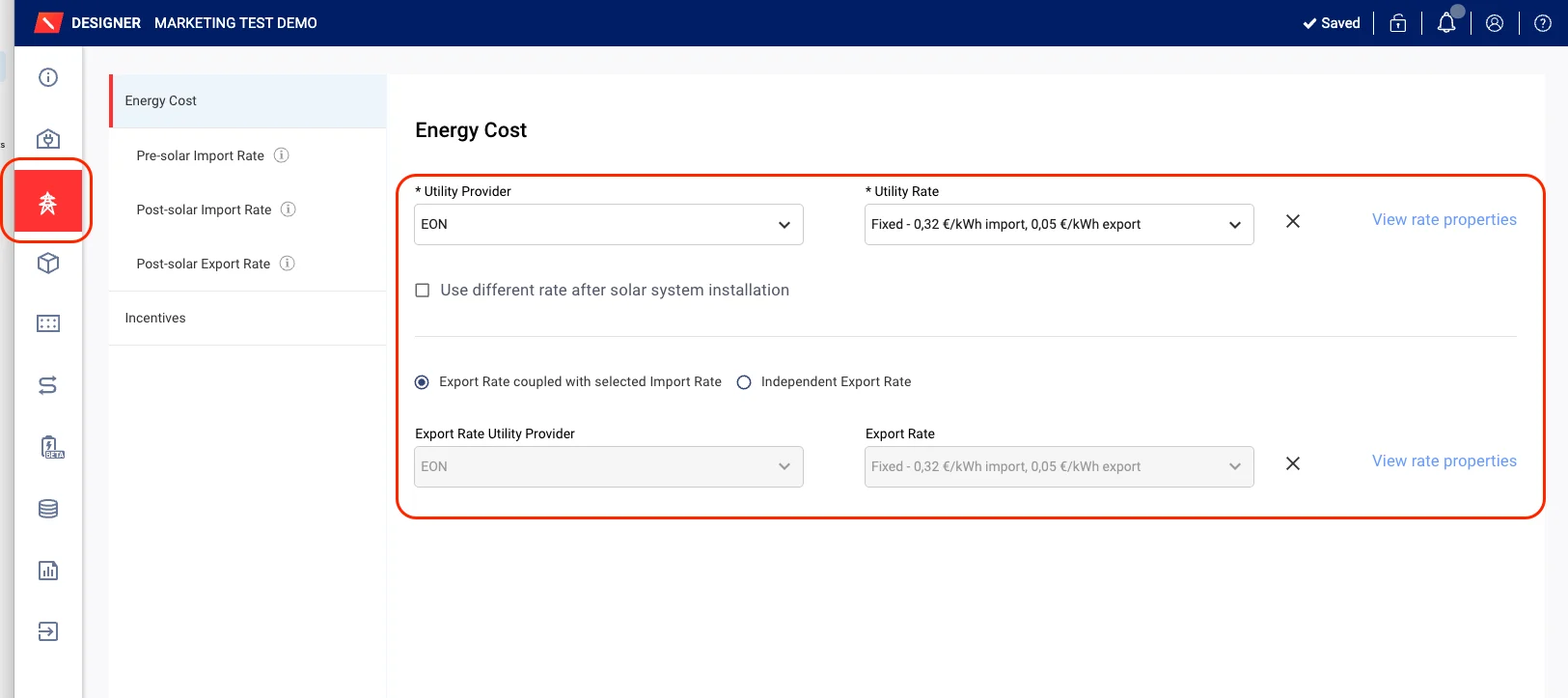1568x698 pixels.
Task: Open the Utility Rate dropdown
Action: 1059,224
